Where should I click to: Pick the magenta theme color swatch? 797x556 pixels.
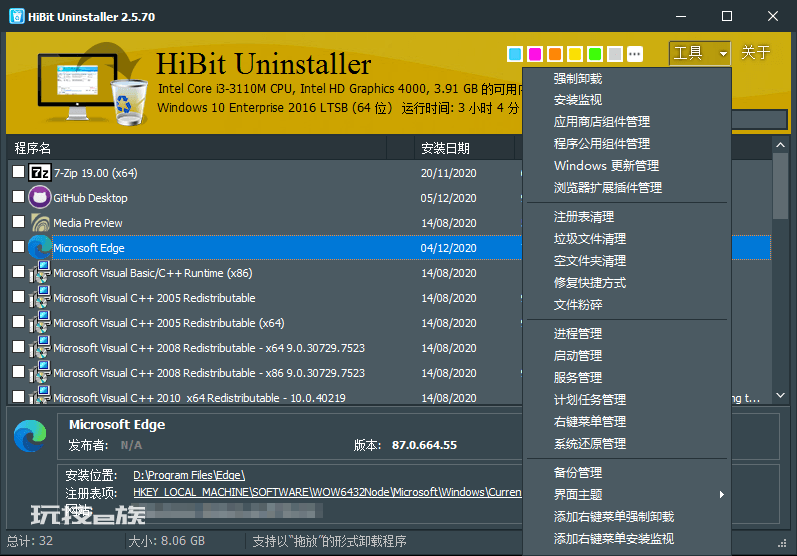(535, 54)
